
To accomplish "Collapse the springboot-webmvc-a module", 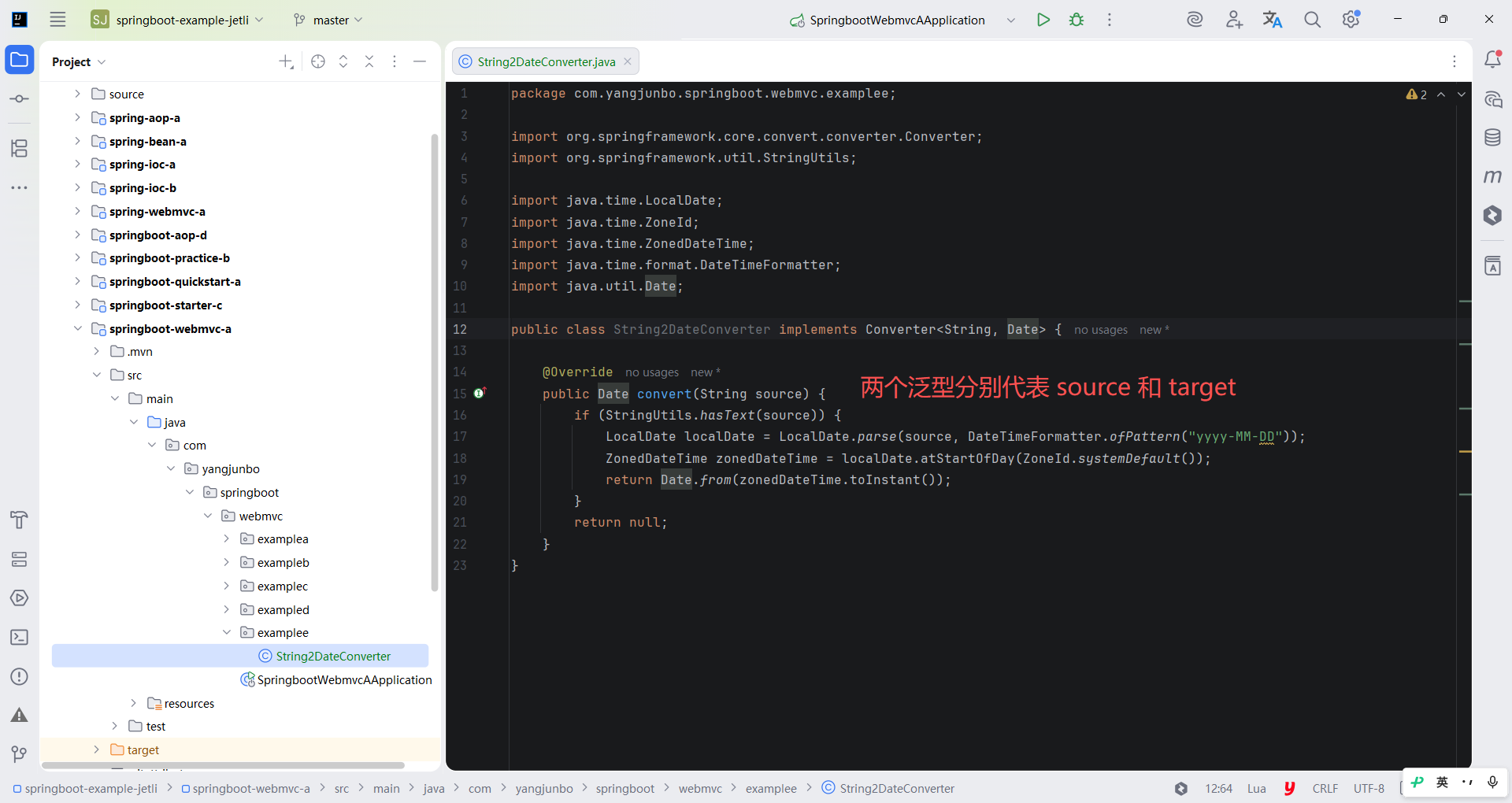I will pyautogui.click(x=77, y=328).
